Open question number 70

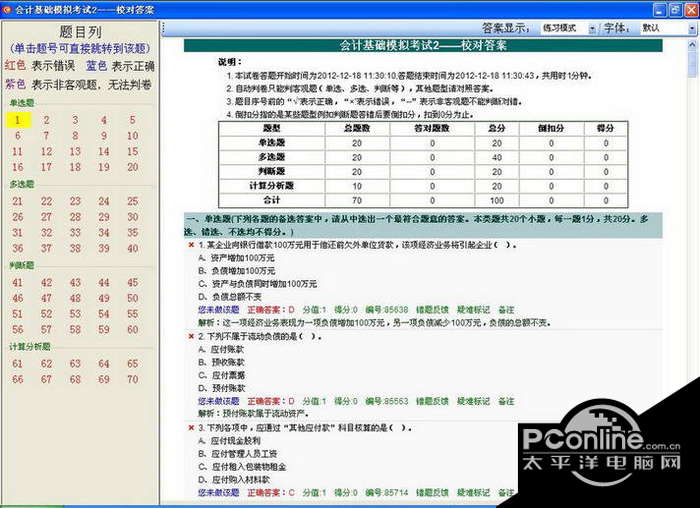point(133,379)
